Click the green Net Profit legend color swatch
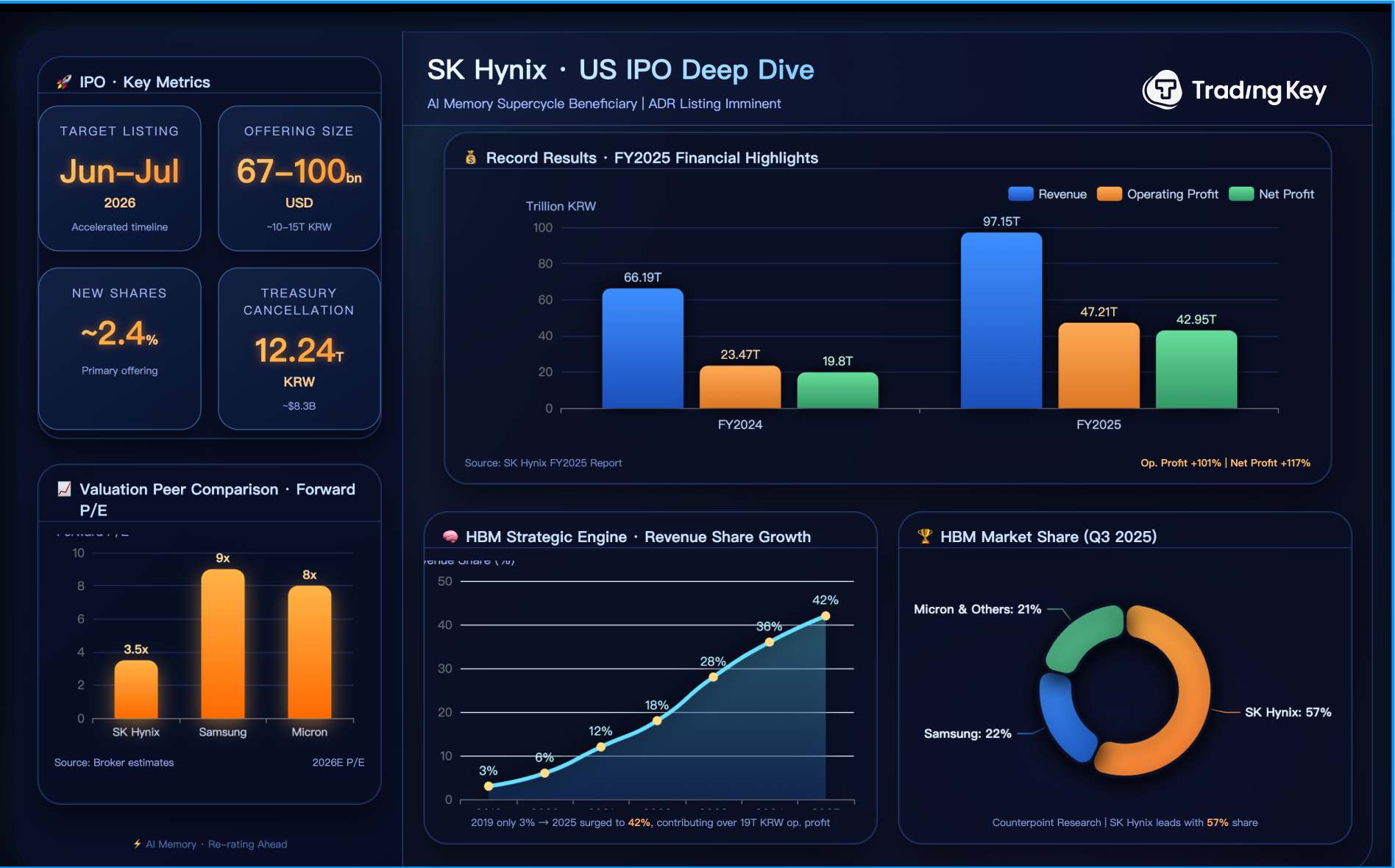The width and height of the screenshot is (1395, 868). coord(1241,194)
